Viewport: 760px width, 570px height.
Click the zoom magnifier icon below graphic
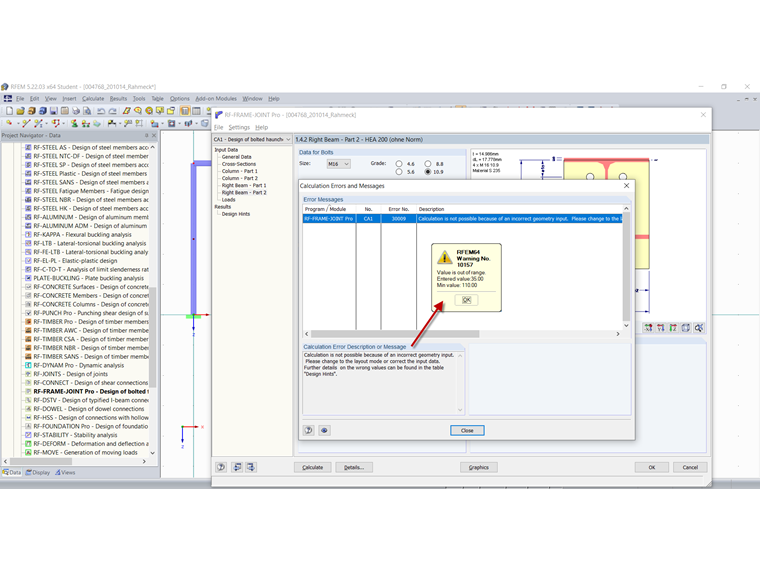point(698,328)
